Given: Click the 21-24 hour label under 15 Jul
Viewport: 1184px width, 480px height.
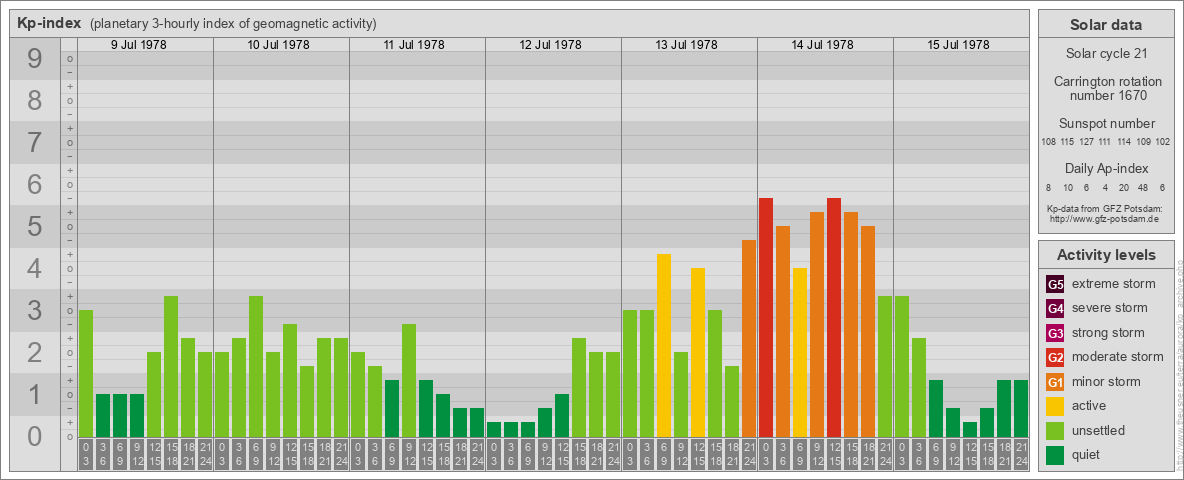Looking at the screenshot, I should pos(1021,455).
